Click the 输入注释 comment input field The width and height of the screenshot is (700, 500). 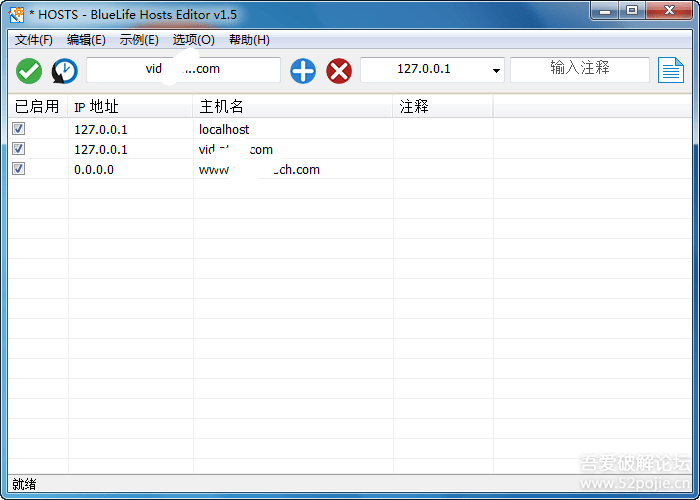click(579, 69)
